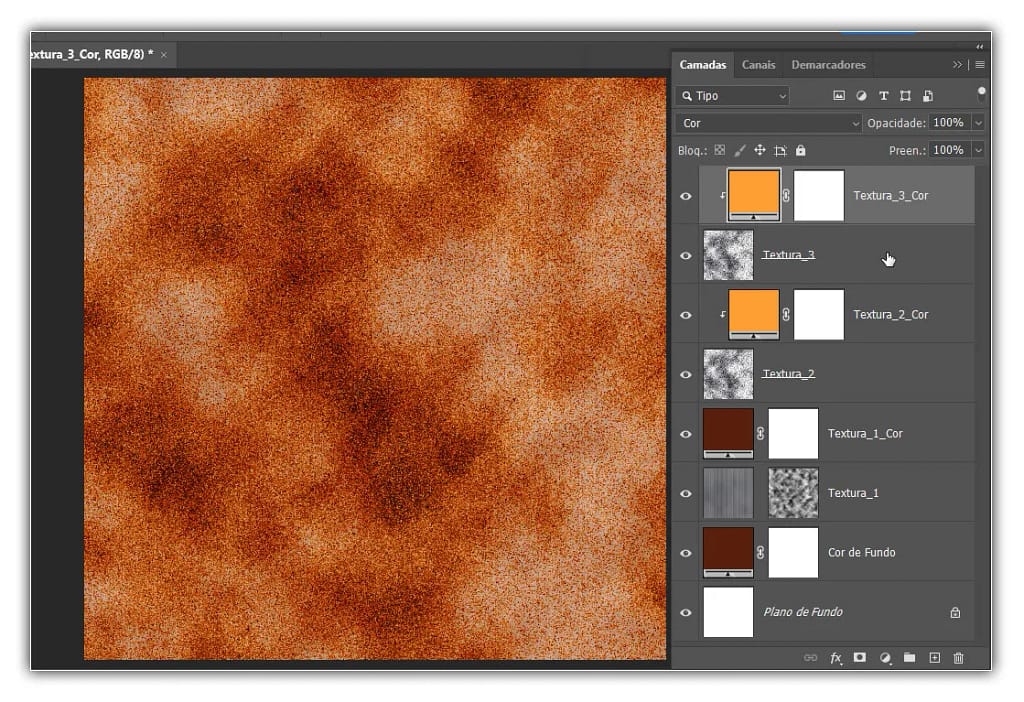Select the Textura_1 layer mask thumbnail
Viewport: 1024px width, 702px height.
793,492
